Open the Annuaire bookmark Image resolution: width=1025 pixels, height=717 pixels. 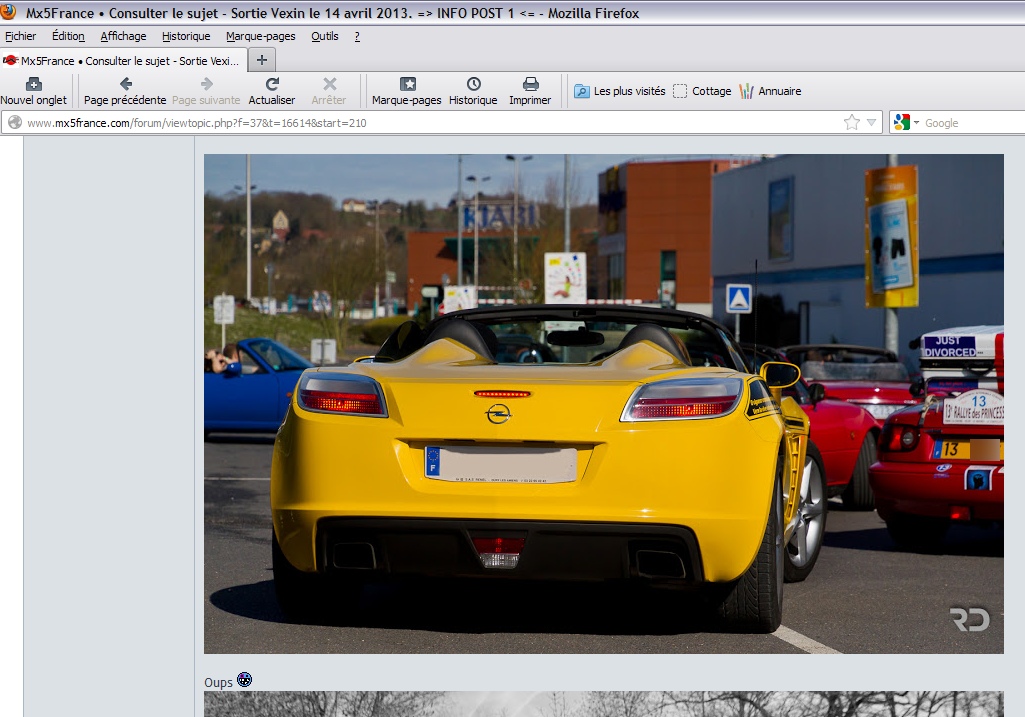click(x=770, y=91)
